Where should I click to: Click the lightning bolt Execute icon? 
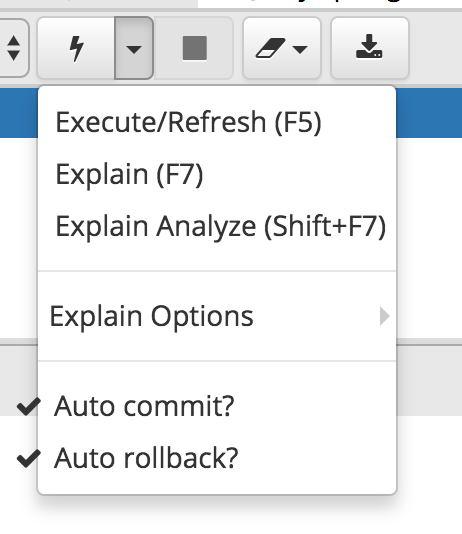[76, 49]
